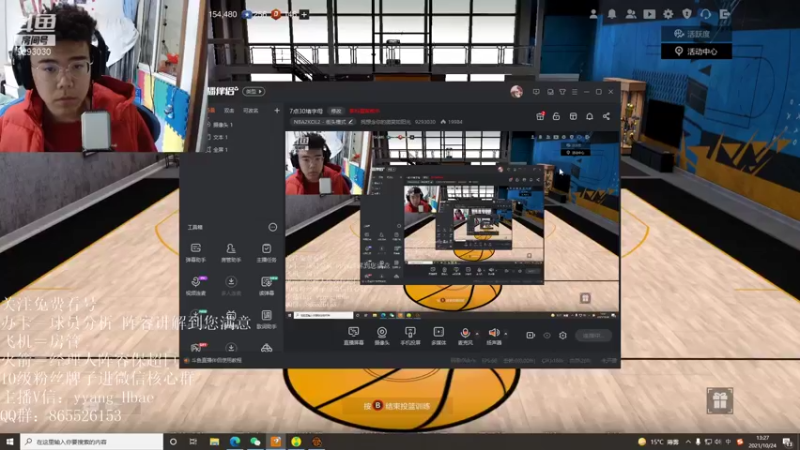Open File Explorer from the taskbar

[214, 441]
